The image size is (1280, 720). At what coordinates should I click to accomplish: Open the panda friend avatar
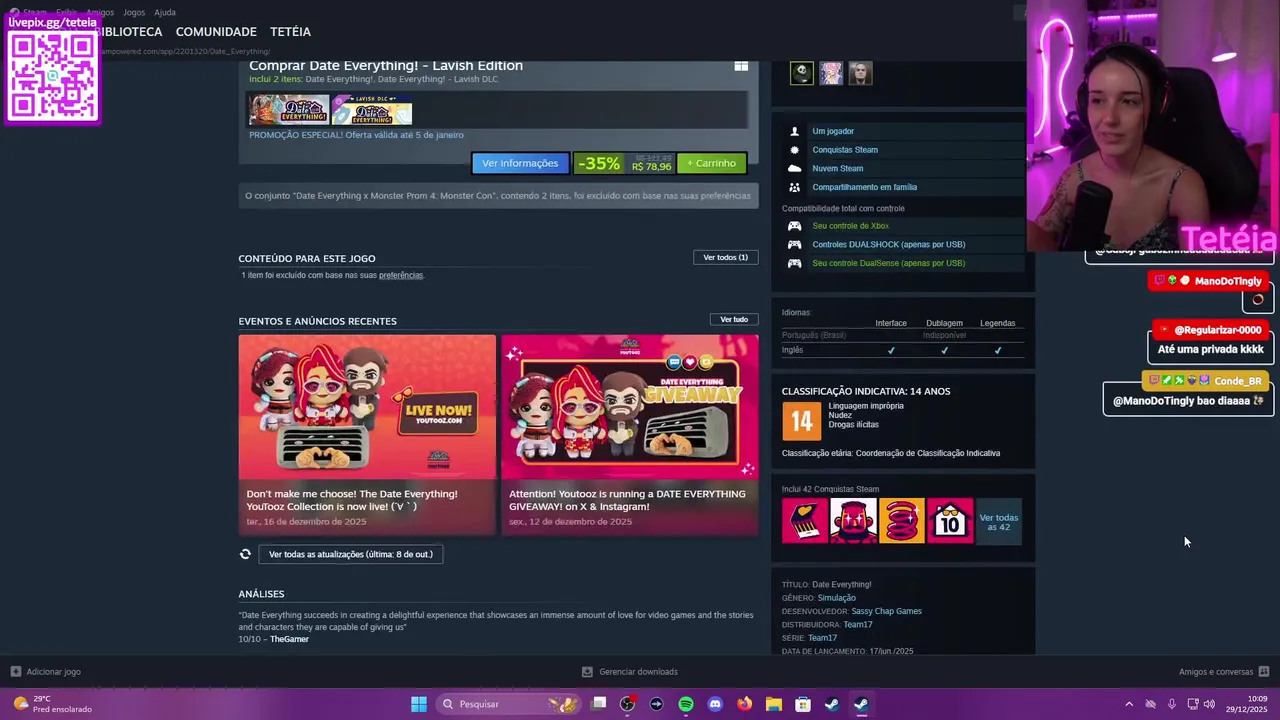point(802,73)
